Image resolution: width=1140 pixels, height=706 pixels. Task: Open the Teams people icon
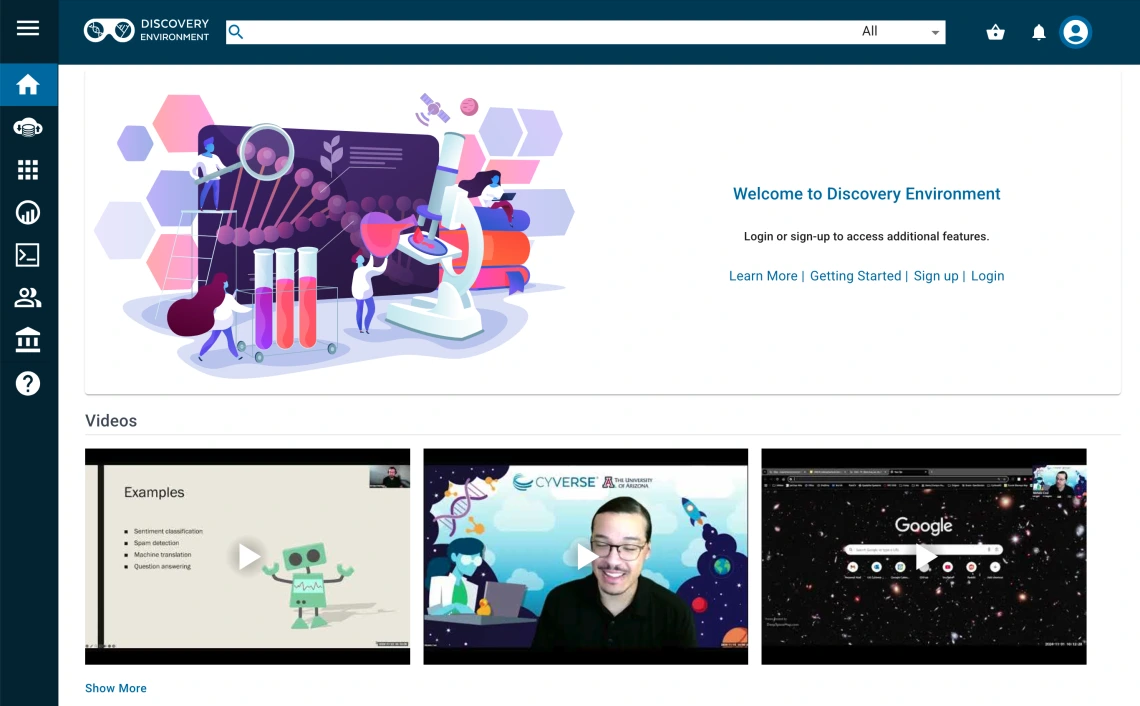point(28,297)
